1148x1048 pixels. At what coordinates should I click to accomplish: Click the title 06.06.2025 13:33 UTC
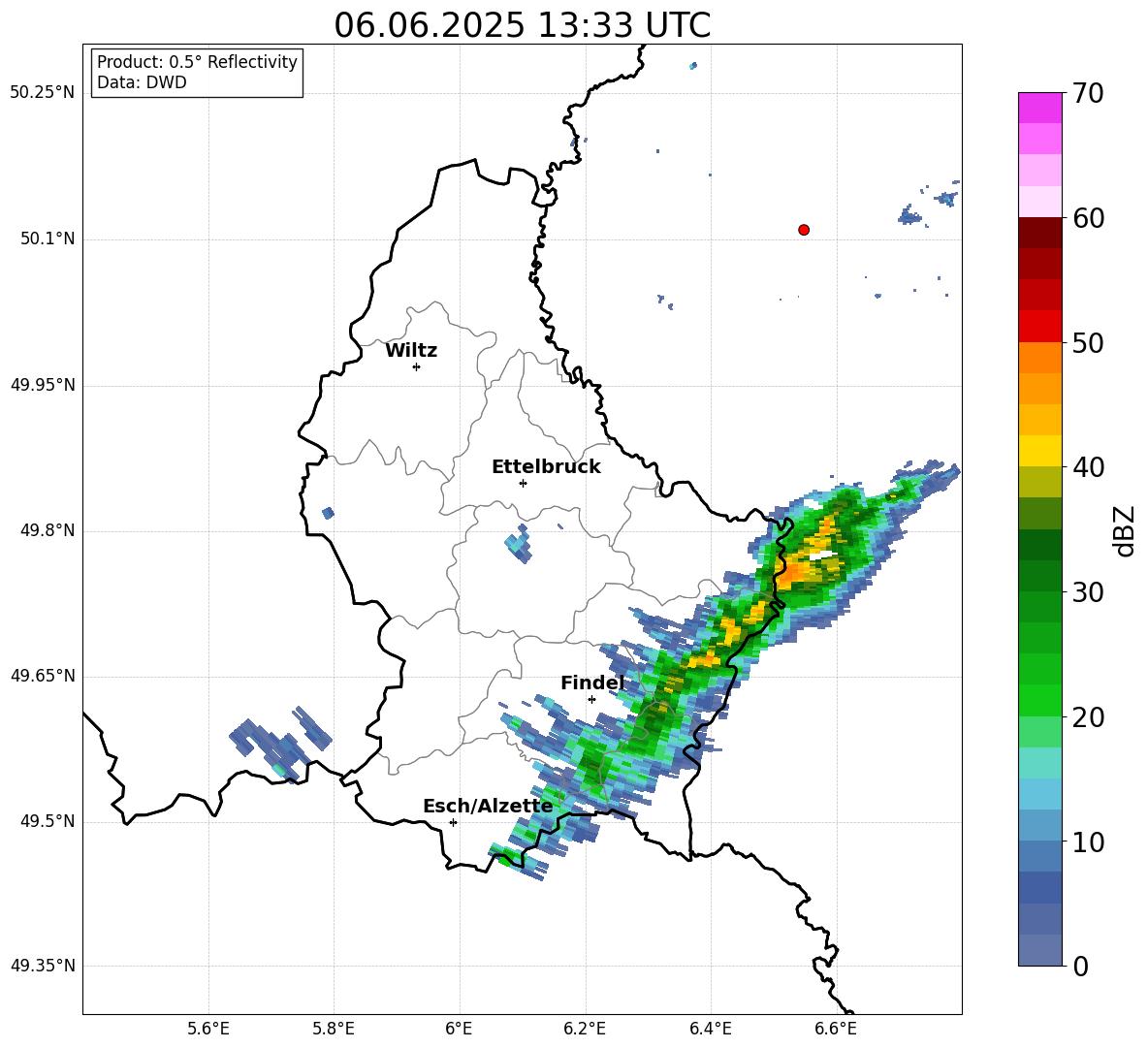[x=523, y=25]
